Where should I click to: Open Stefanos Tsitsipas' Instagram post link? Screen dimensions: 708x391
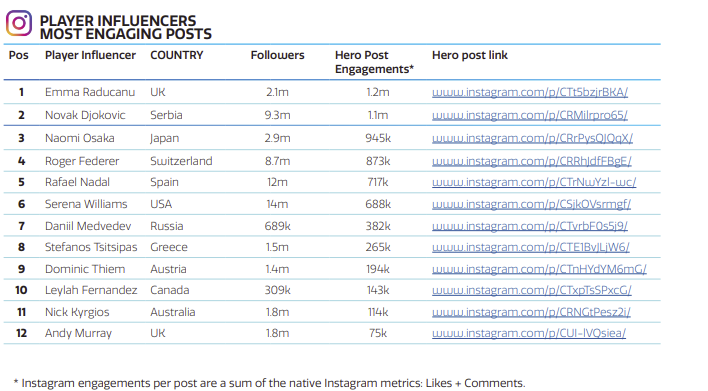click(x=531, y=247)
